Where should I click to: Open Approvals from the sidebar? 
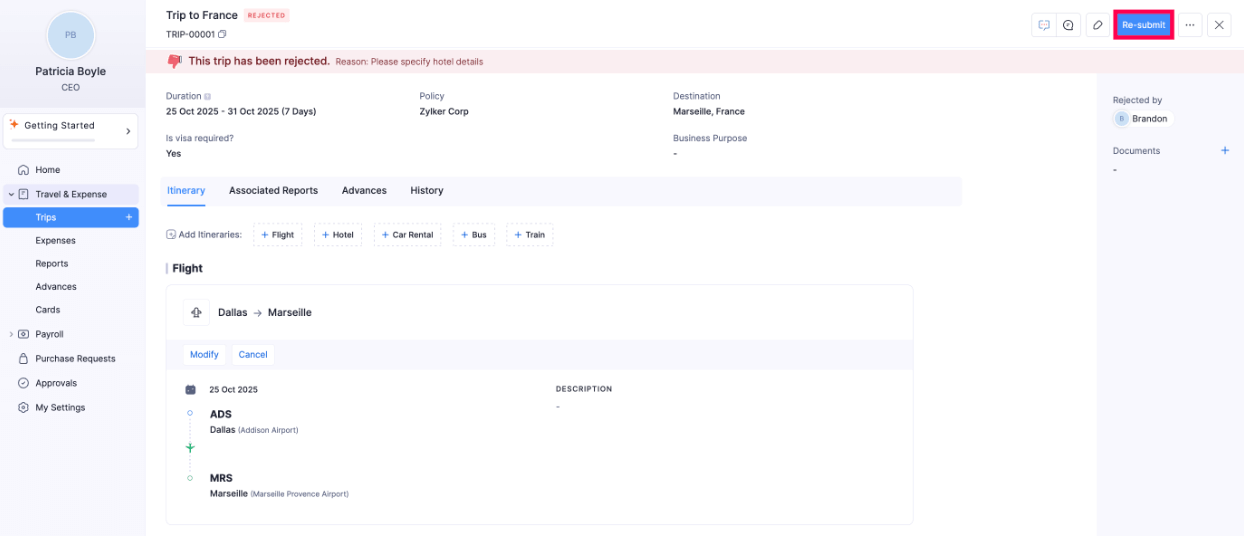point(56,383)
